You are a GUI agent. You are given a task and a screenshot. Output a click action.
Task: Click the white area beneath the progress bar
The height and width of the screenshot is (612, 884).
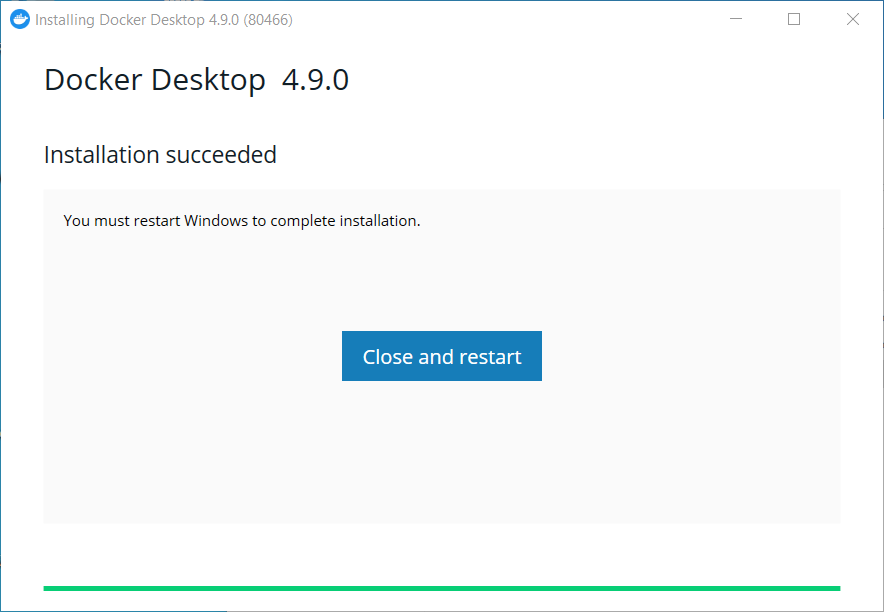[442, 603]
